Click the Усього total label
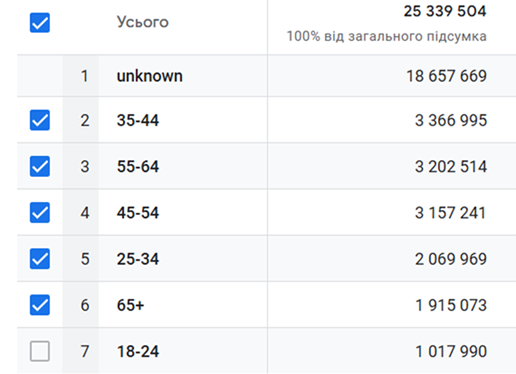This screenshot has width=516, height=374. tap(143, 22)
